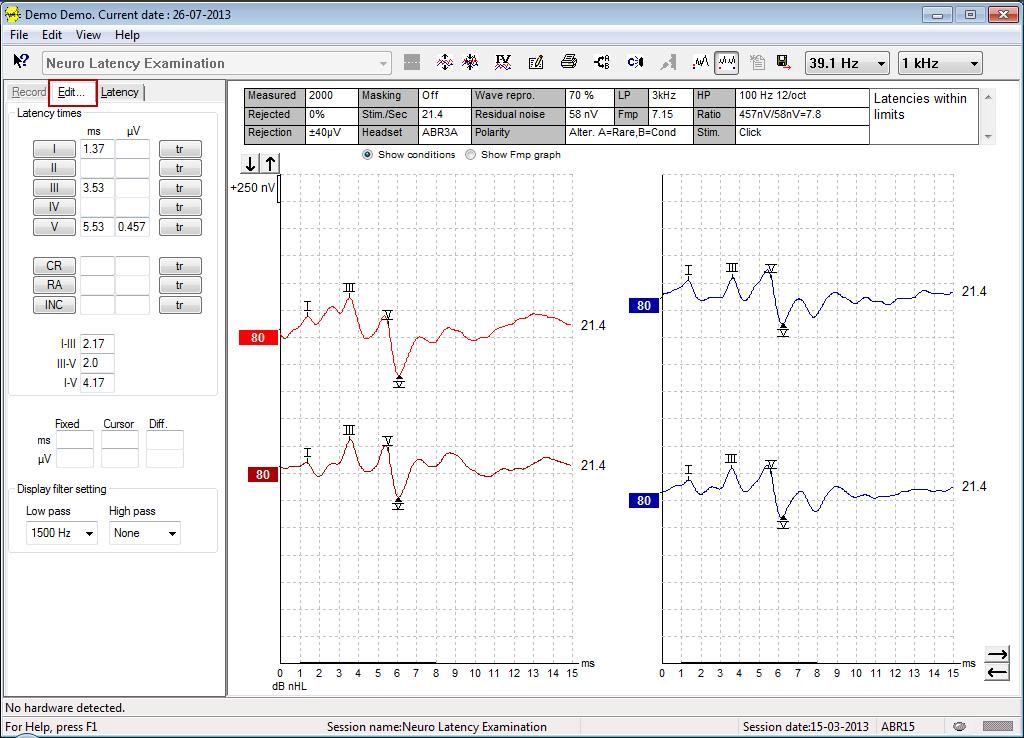Click the group curves together icon

click(470, 63)
